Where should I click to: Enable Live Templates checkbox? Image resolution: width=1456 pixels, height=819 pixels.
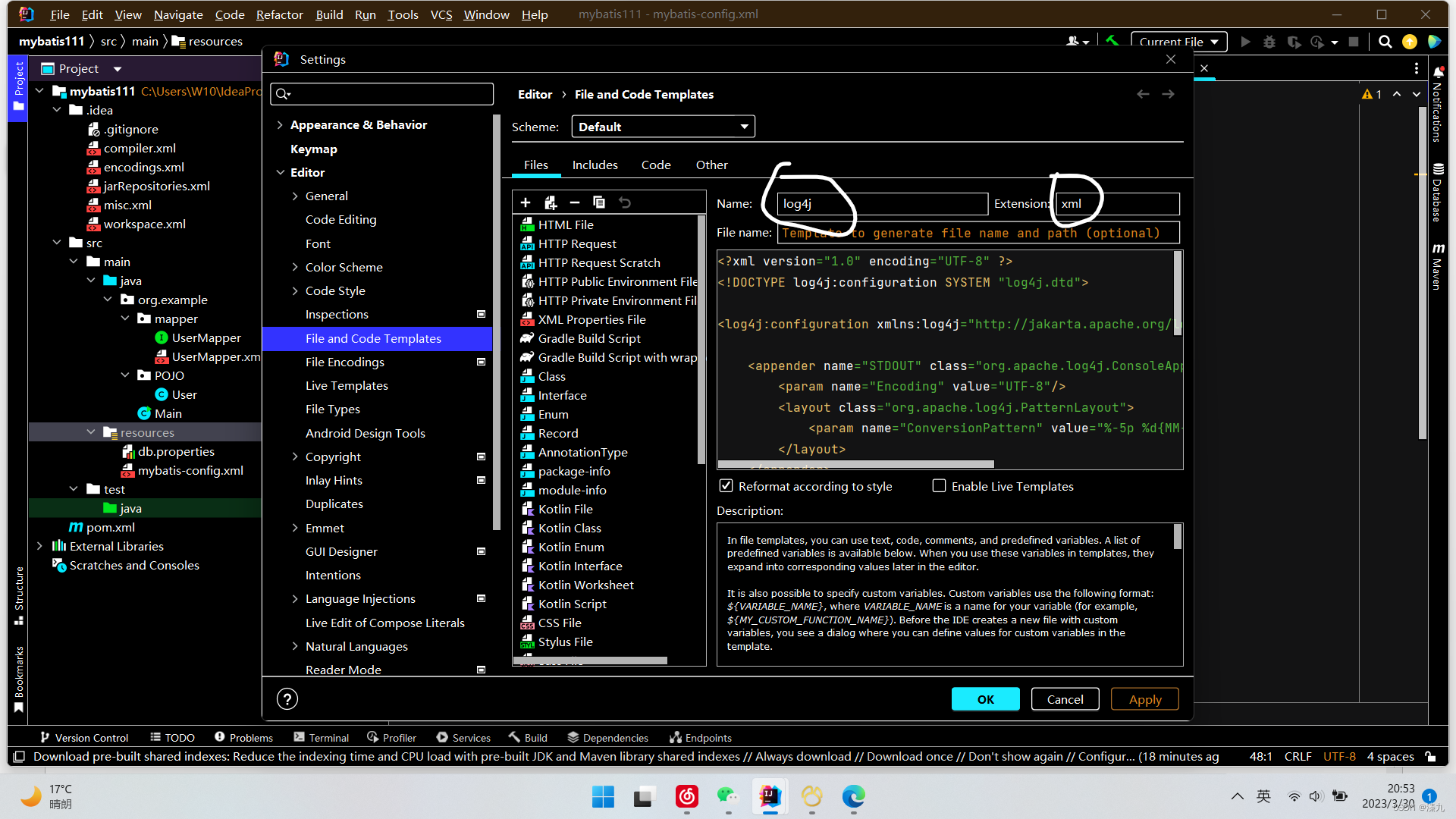[x=939, y=486]
